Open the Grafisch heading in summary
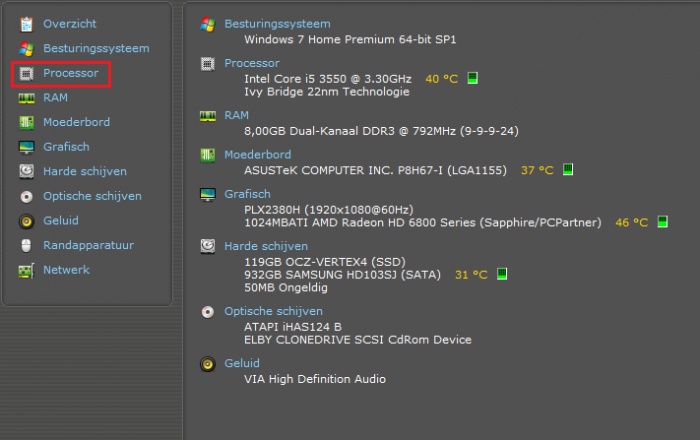Screen dimensions: 700x440 click(247, 194)
